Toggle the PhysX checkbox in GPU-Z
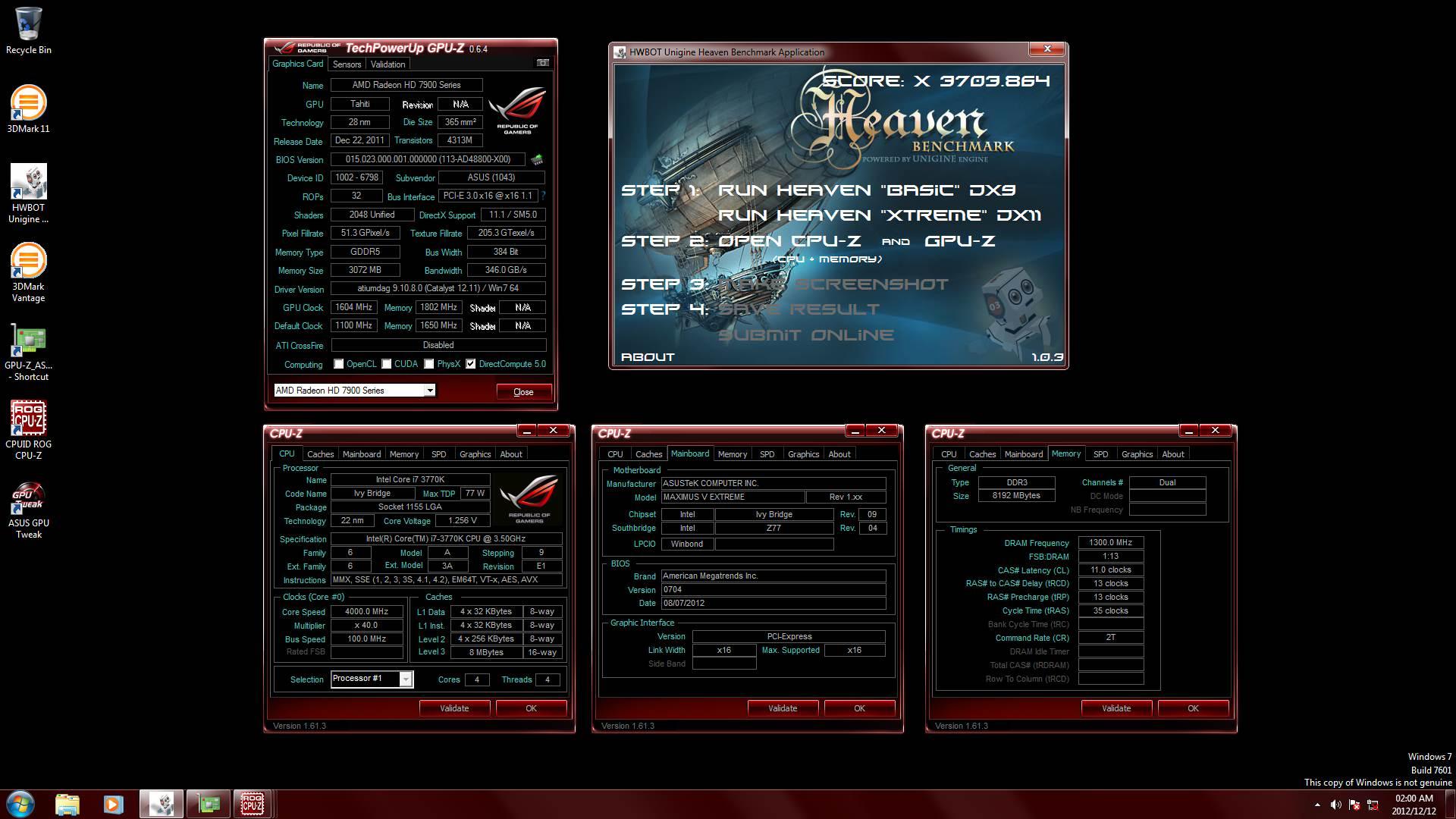The height and width of the screenshot is (819, 1456). (429, 364)
